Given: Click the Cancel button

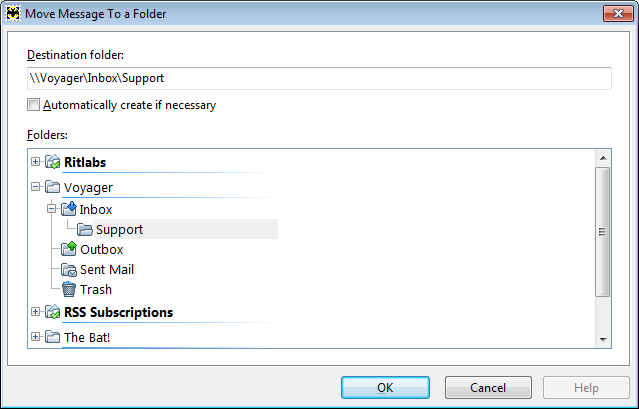Looking at the screenshot, I should coord(488,387).
